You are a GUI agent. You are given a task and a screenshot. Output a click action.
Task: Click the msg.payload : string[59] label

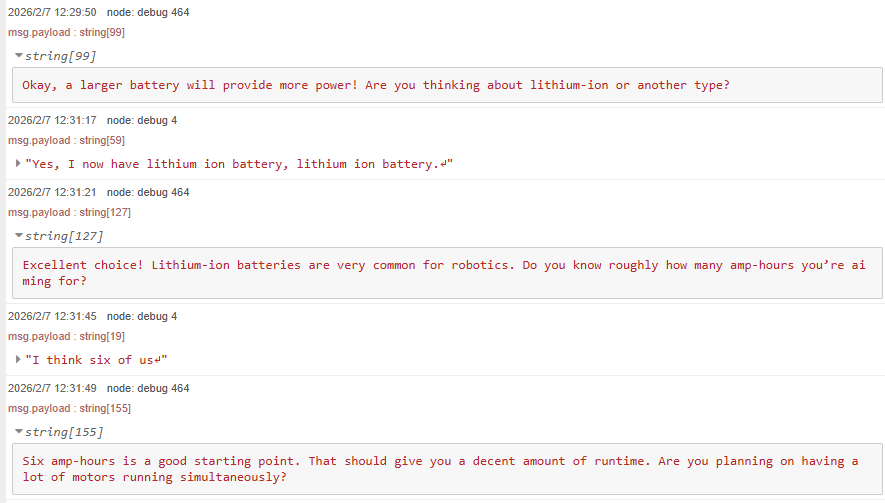click(66, 140)
